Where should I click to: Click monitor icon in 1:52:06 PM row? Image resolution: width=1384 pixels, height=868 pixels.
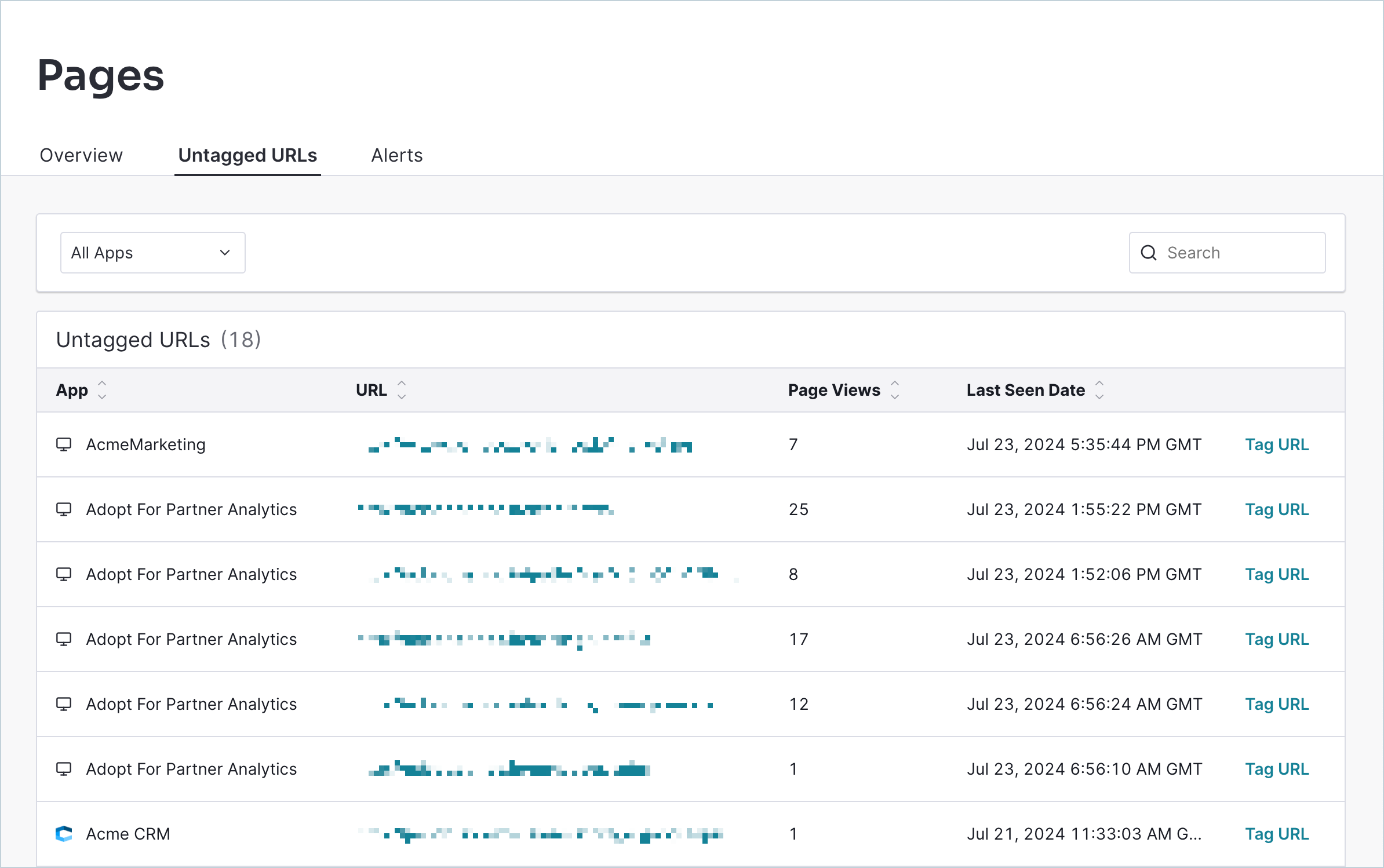[64, 574]
